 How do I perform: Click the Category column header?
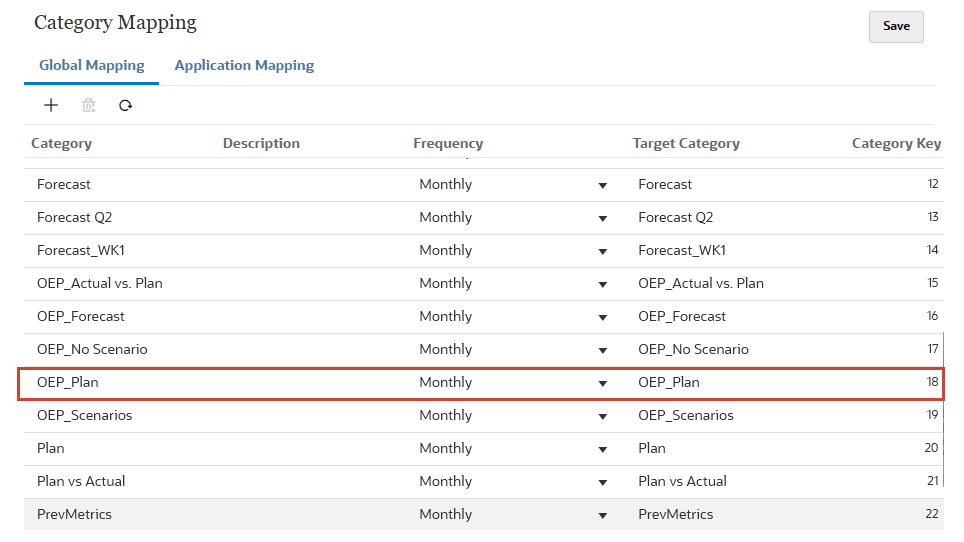[x=61, y=143]
